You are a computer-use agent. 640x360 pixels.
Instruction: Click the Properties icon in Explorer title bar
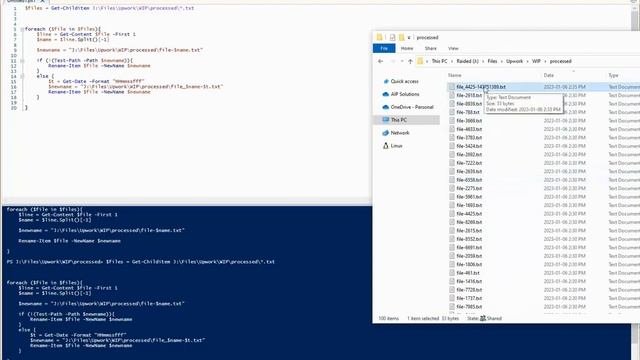[392, 38]
